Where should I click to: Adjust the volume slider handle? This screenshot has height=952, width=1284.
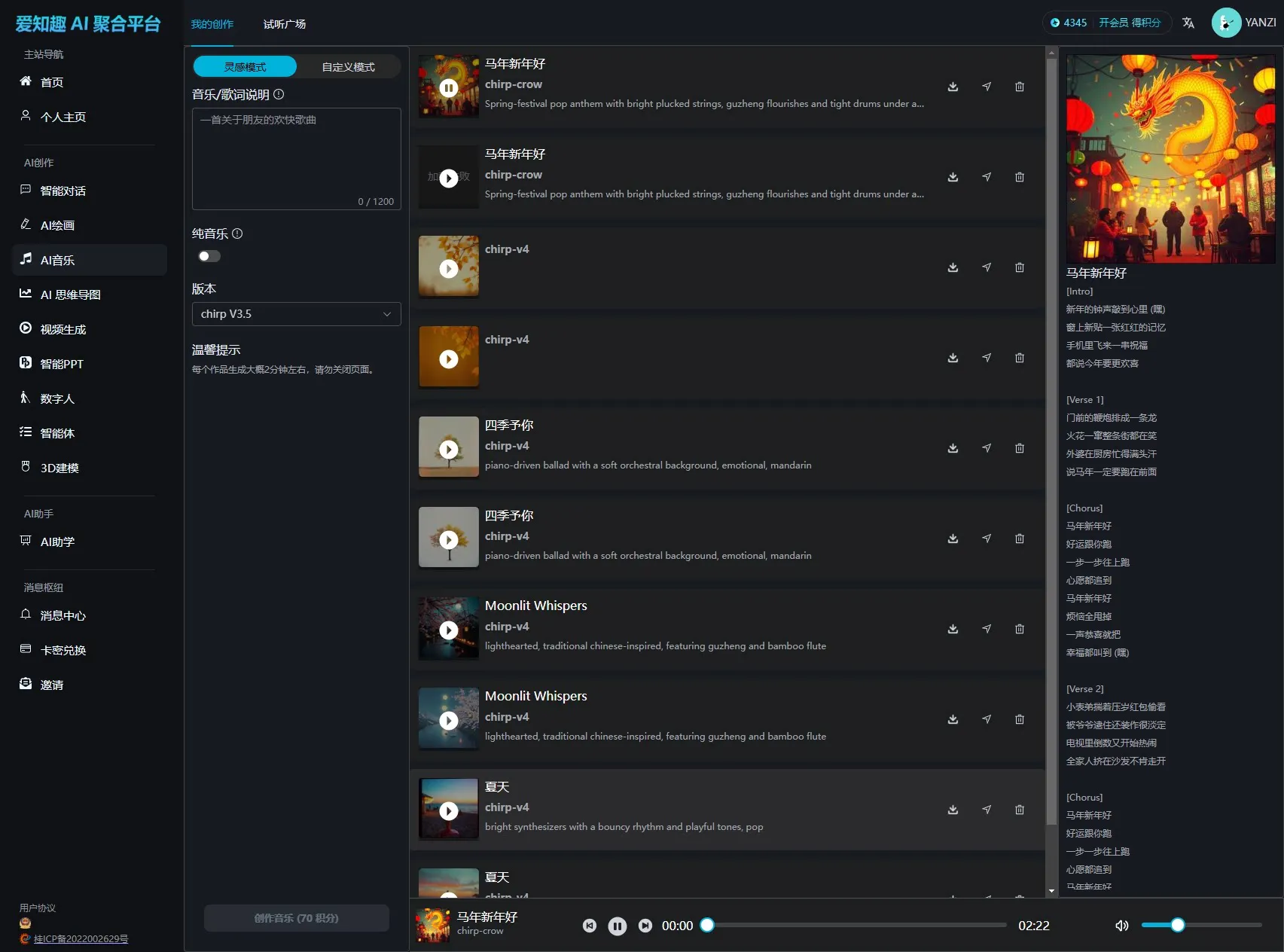tap(1178, 925)
